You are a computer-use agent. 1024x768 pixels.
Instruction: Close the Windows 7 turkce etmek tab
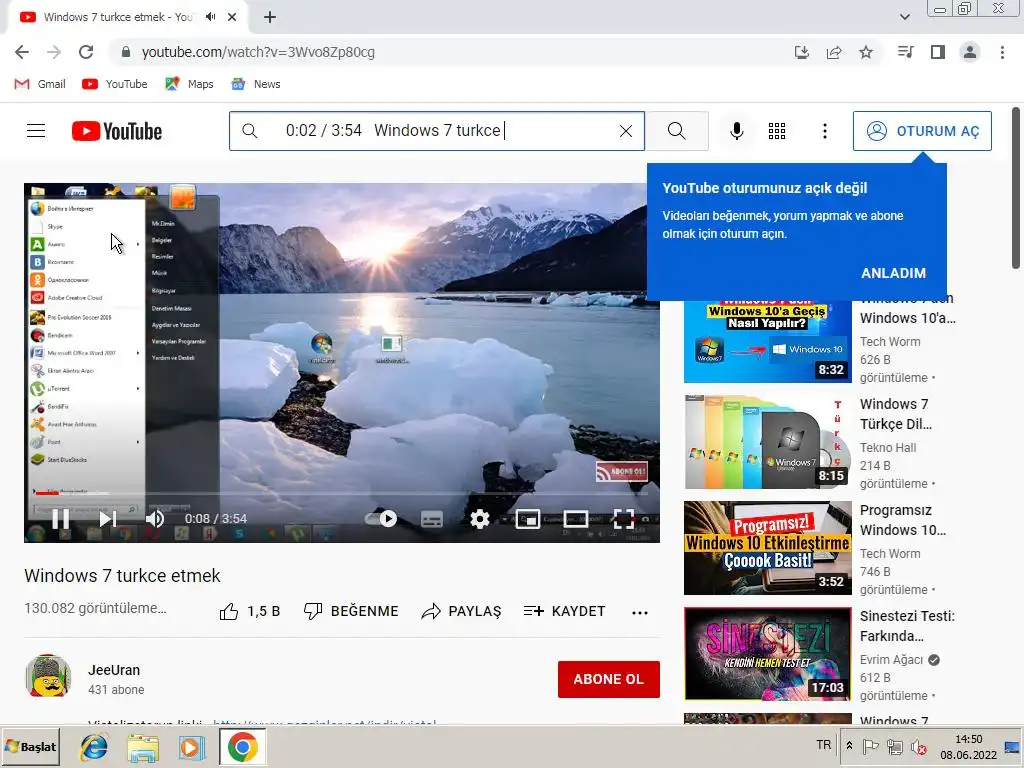click(x=232, y=18)
